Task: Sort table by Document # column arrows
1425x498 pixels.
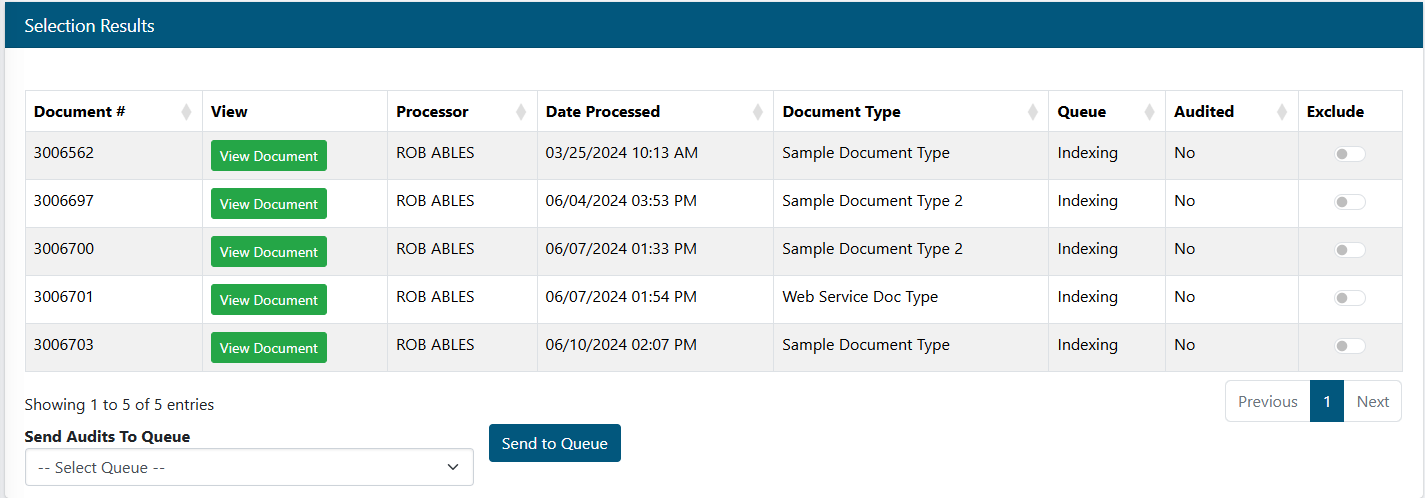Action: 186,112
